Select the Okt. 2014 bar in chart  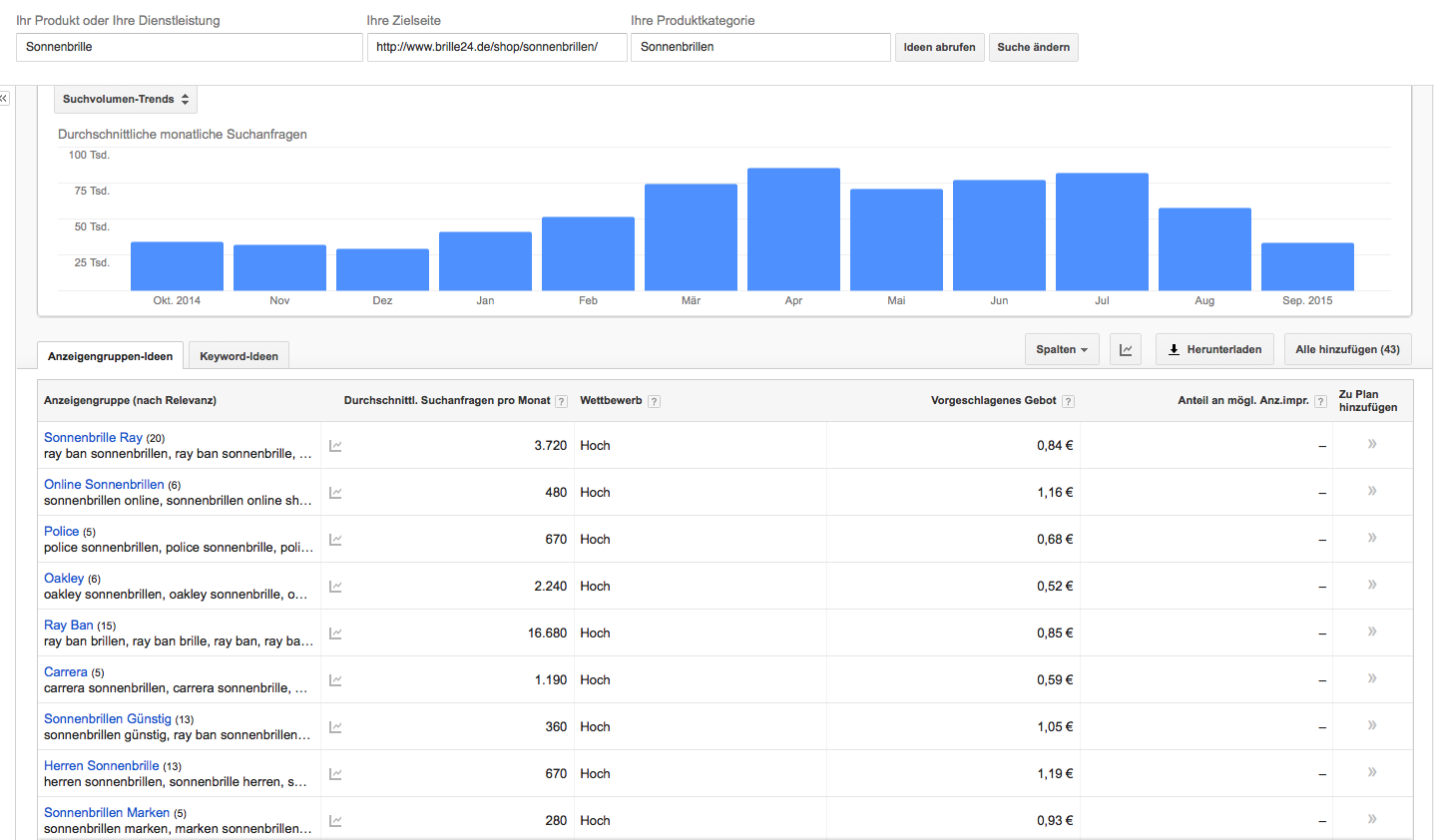[177, 266]
